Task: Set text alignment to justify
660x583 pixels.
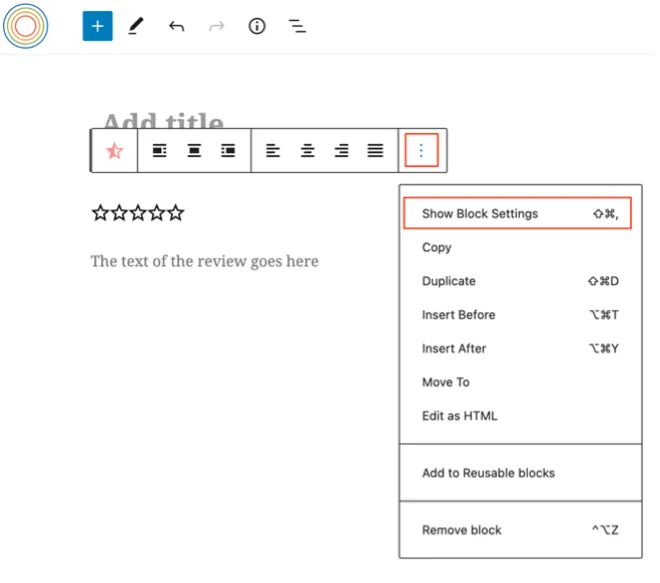Action: coord(375,151)
